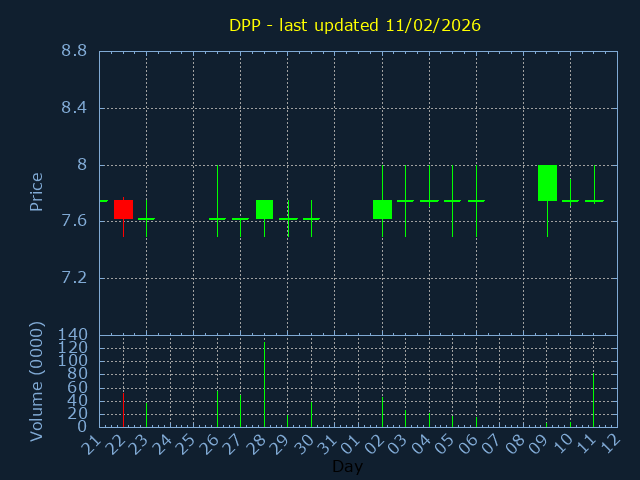Viewport: 640px width, 480px height.
Task: Click the 140 volume axis tick label
Action: (x=74, y=334)
